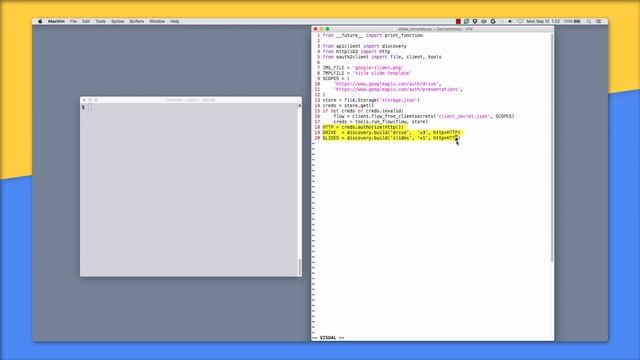Close the MacVim editor window
This screenshot has height=360, width=640.
pos(315,29)
